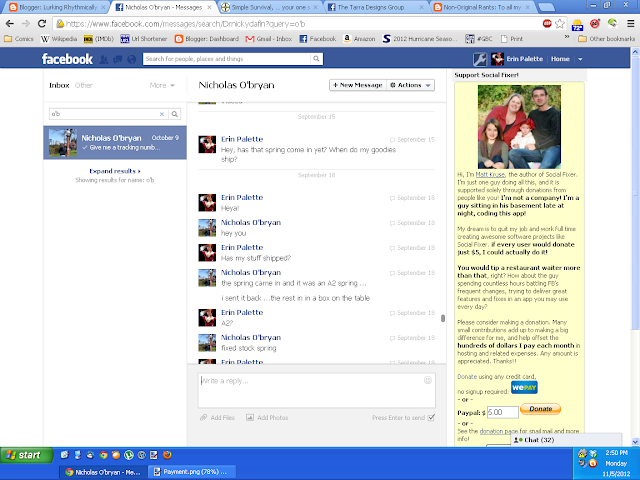Expand bookmarks overflow chevron
Screen dimensions: 640x480
click(567, 38)
